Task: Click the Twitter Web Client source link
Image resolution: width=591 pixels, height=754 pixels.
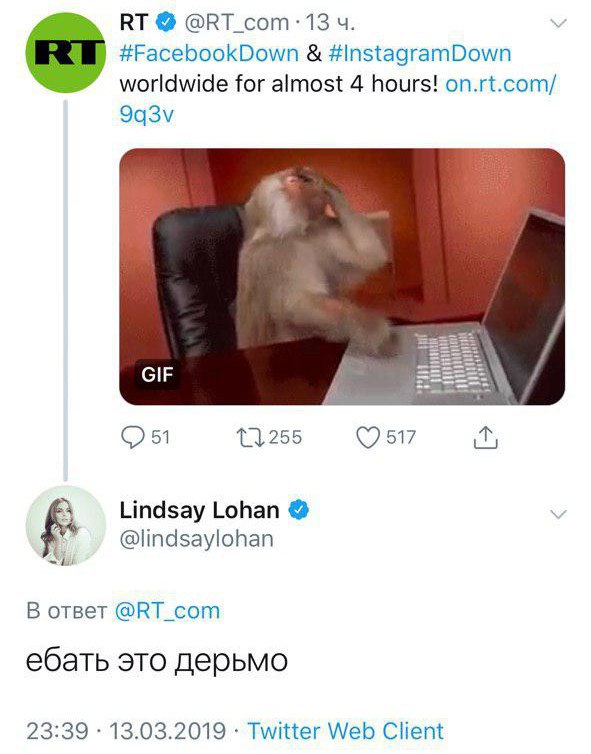Action: (x=345, y=731)
